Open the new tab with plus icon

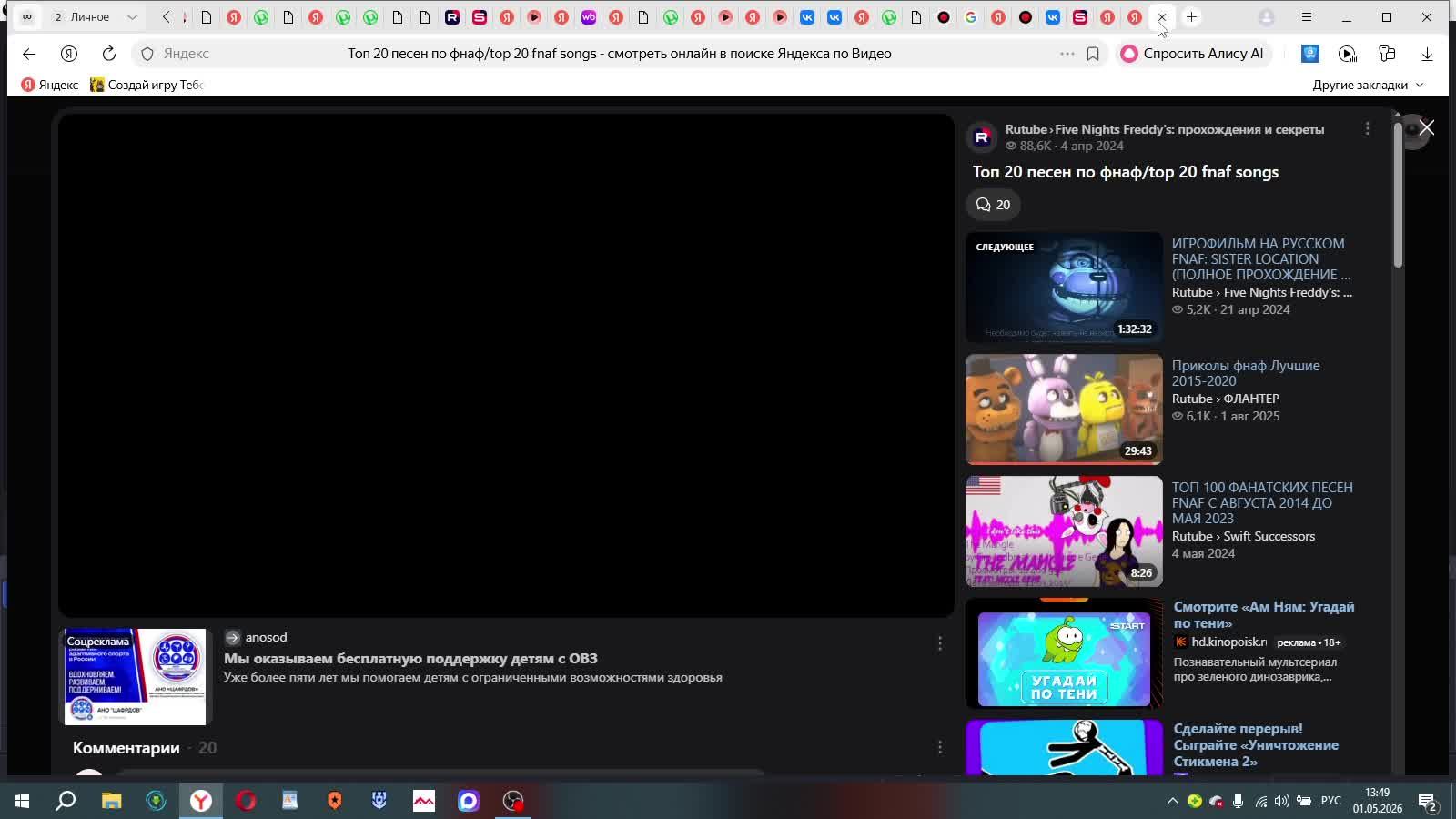1191,17
